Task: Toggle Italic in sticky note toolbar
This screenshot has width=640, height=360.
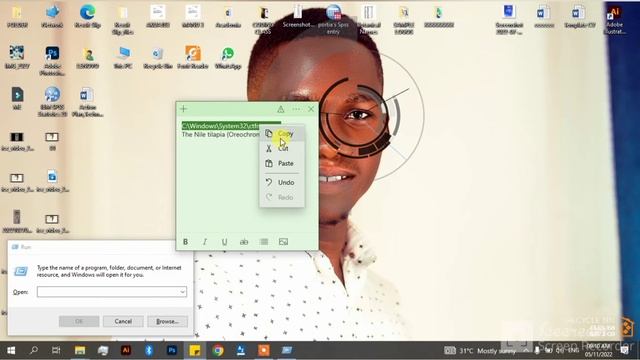Action: pyautogui.click(x=205, y=242)
